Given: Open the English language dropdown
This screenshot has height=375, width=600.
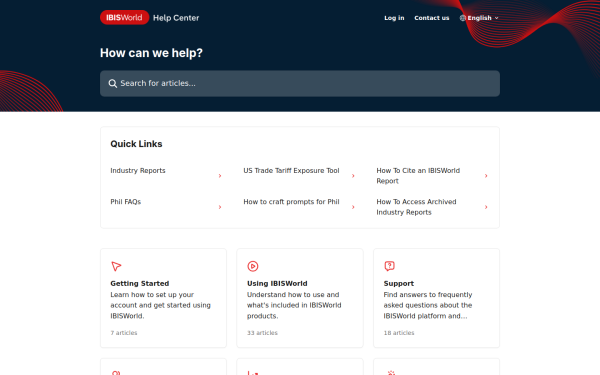Looking at the screenshot, I should 479,18.
